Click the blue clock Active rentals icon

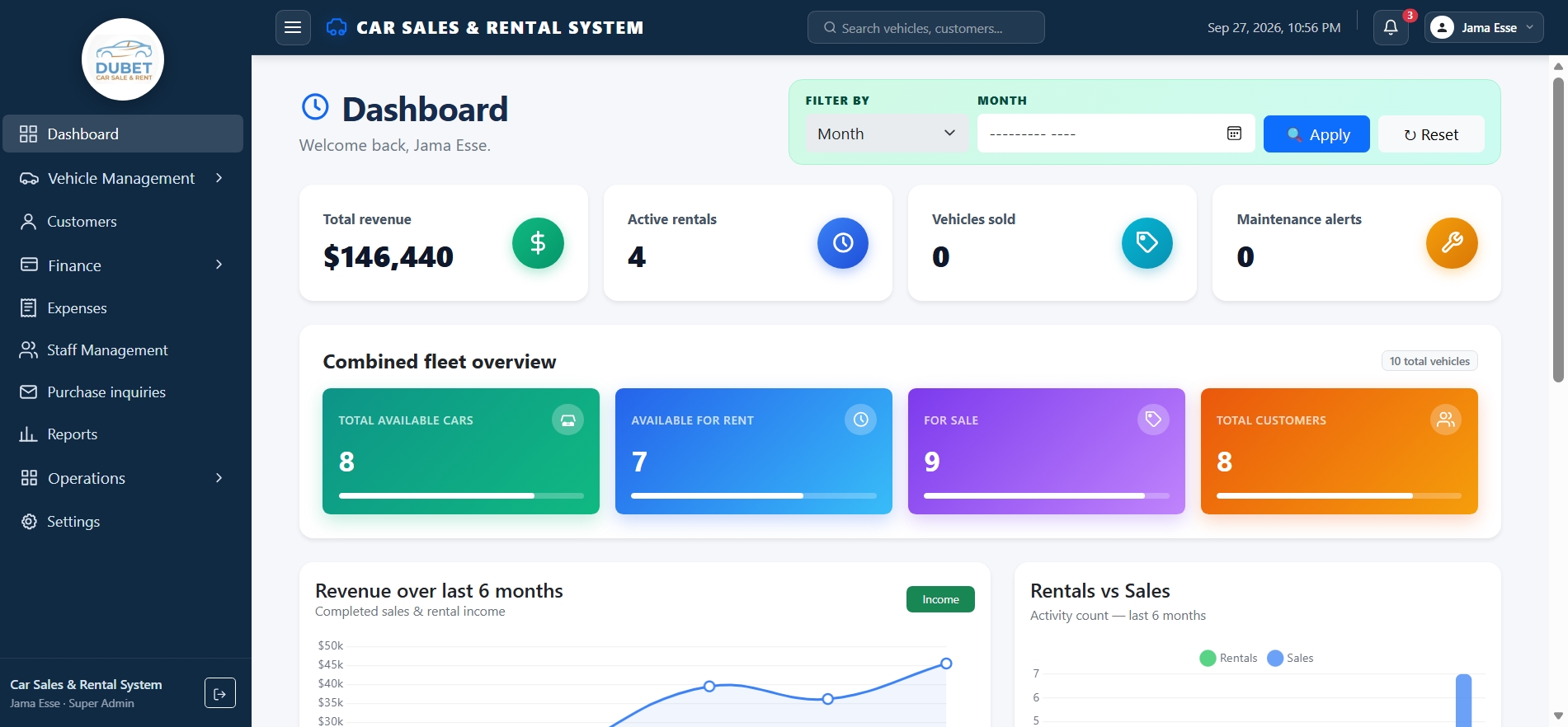(843, 243)
